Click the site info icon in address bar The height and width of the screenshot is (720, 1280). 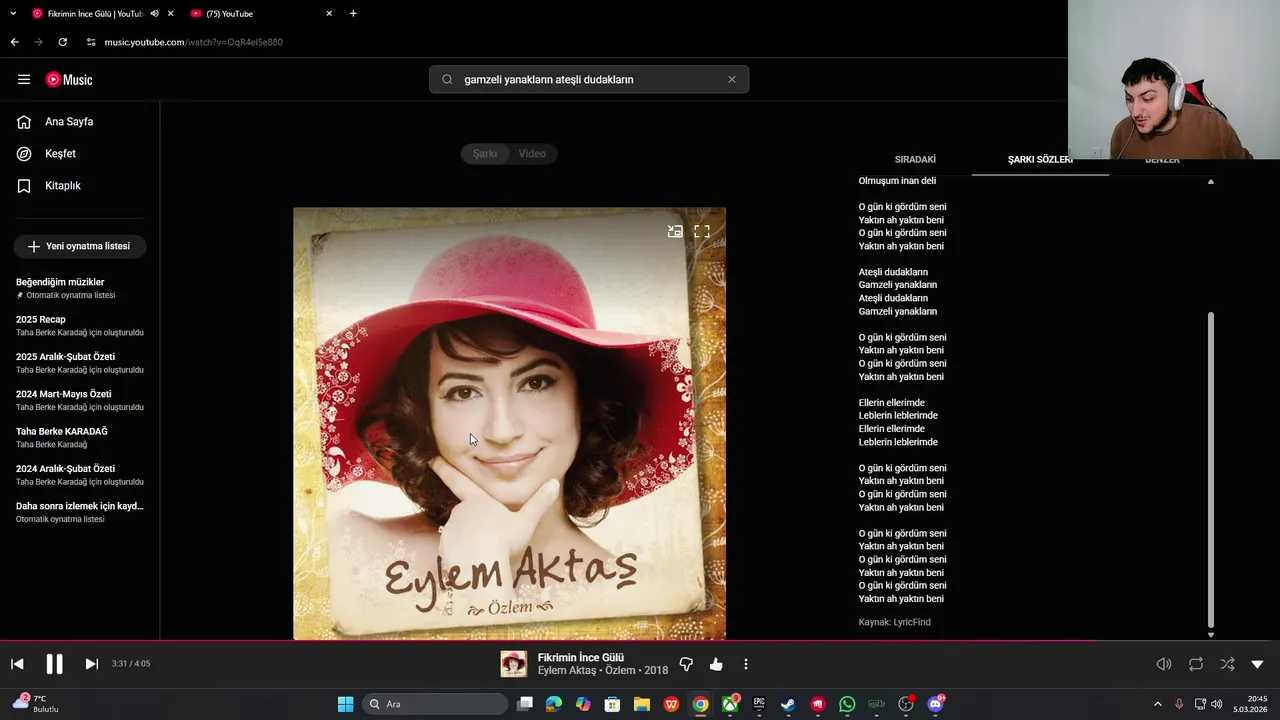coord(91,42)
